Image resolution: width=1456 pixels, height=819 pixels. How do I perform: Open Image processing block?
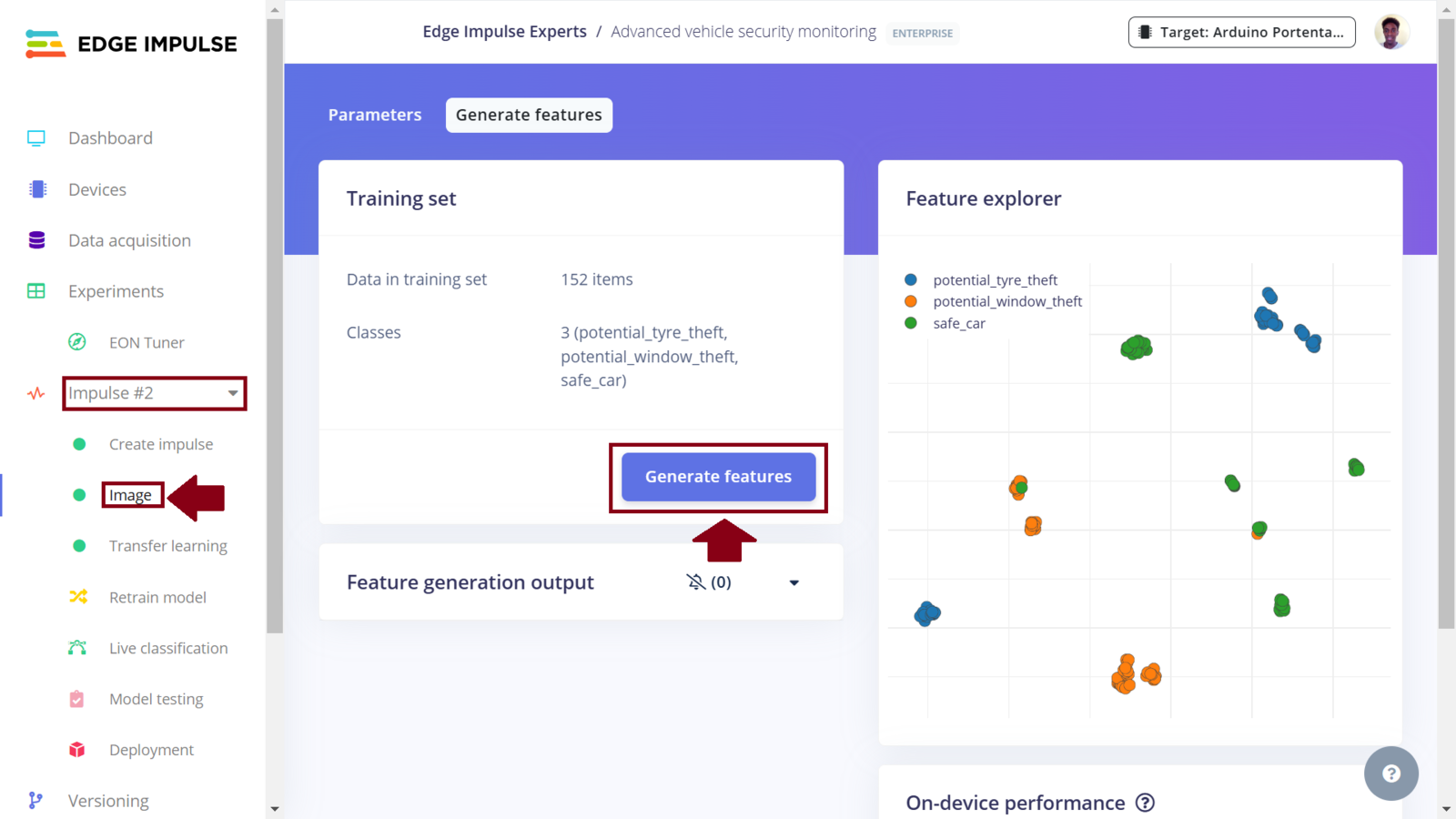click(131, 495)
